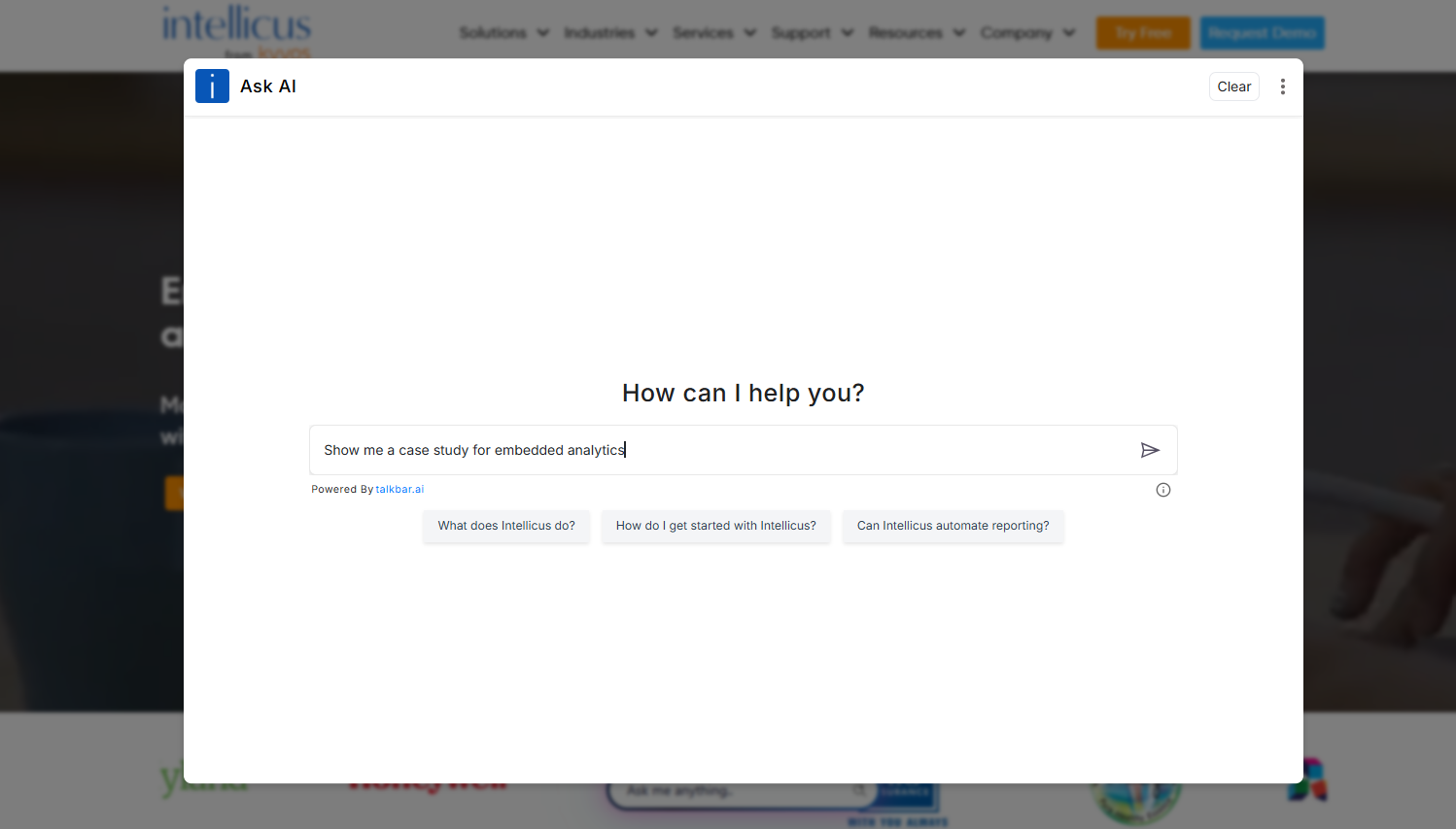Click into the question input field
This screenshot has height=829, width=1456.
719,450
